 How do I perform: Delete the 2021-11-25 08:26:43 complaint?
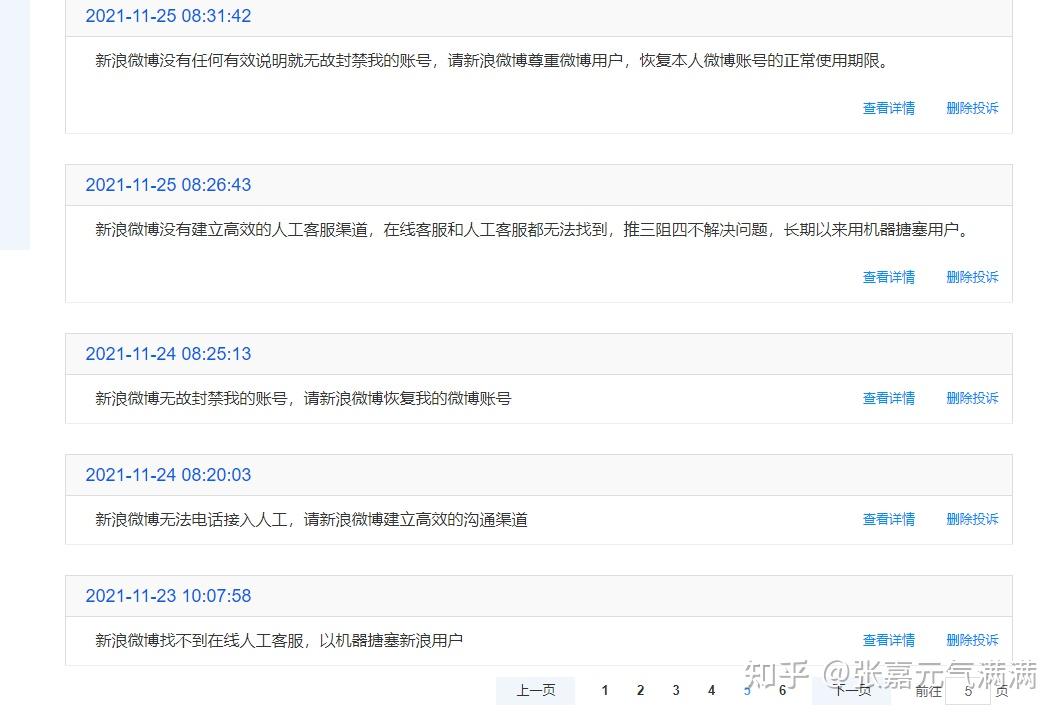tap(972, 277)
